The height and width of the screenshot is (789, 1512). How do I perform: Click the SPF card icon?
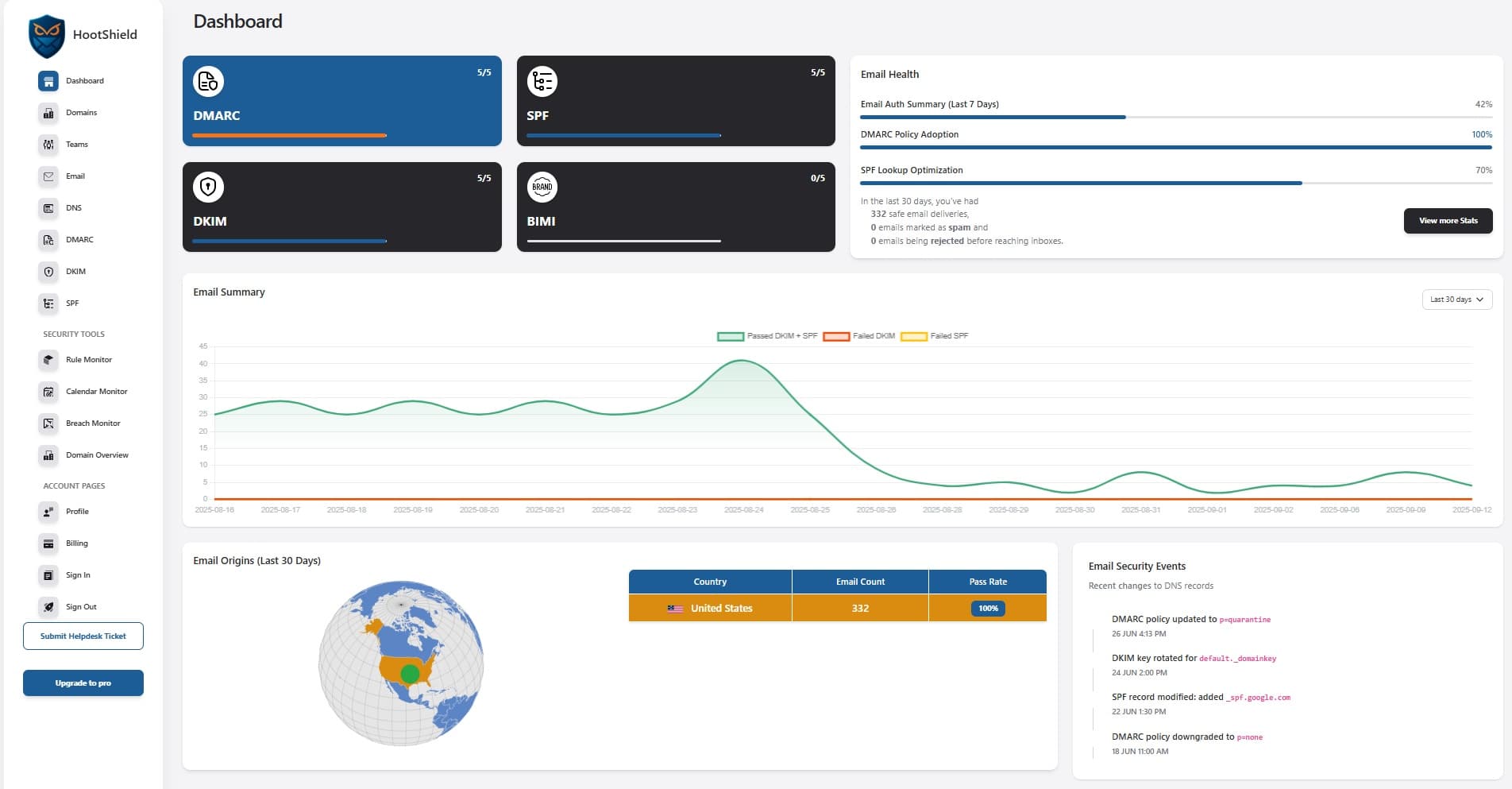542,81
